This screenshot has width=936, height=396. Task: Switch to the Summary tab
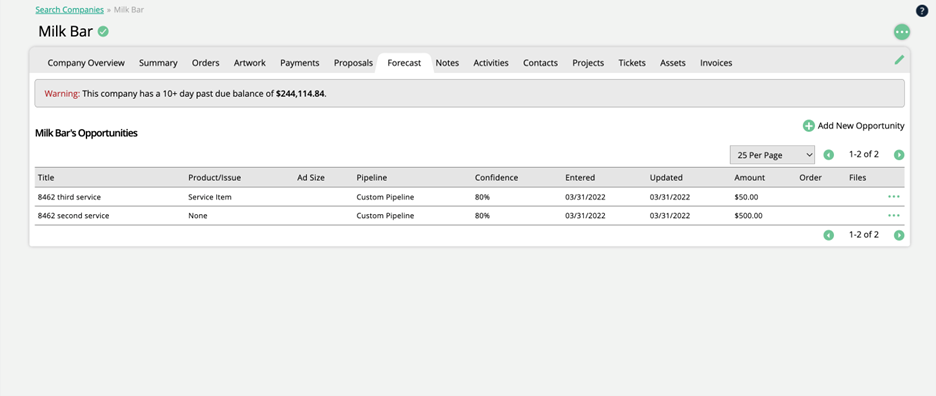coord(158,63)
